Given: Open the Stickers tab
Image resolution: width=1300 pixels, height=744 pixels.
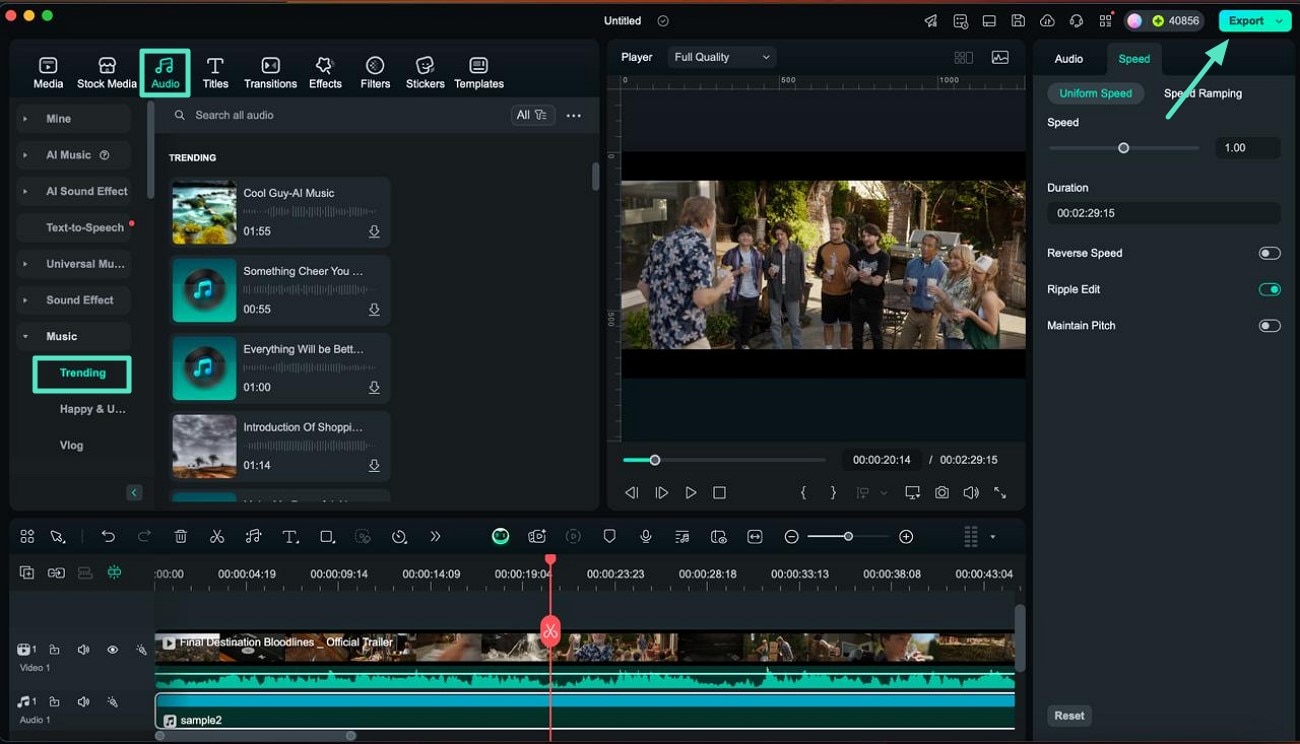Looking at the screenshot, I should (x=425, y=73).
